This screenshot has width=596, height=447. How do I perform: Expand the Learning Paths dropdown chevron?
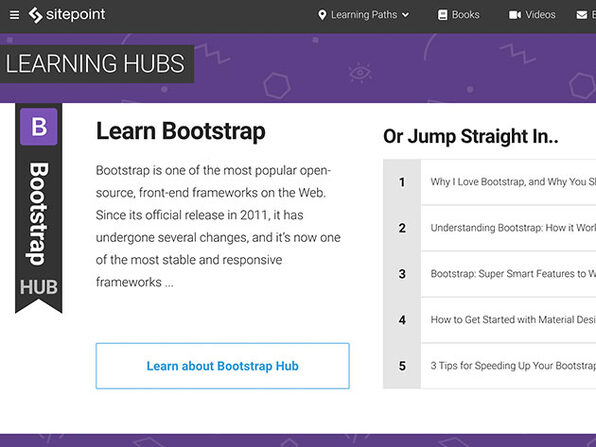[406, 15]
